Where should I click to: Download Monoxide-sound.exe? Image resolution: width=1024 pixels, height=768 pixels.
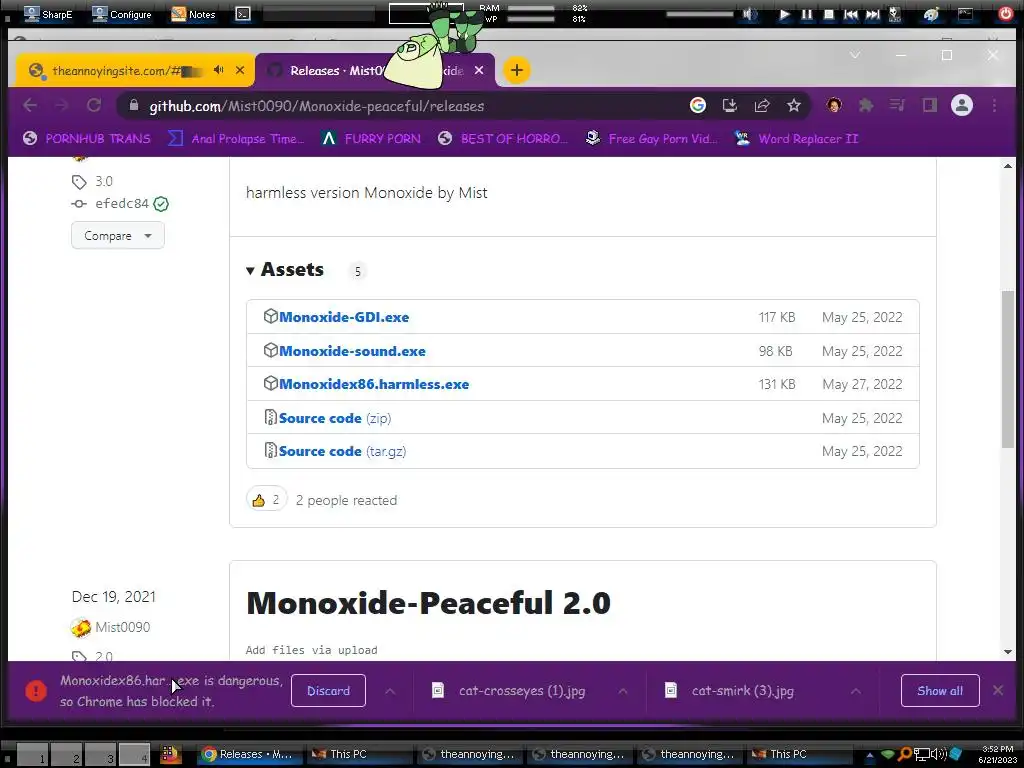click(x=352, y=351)
